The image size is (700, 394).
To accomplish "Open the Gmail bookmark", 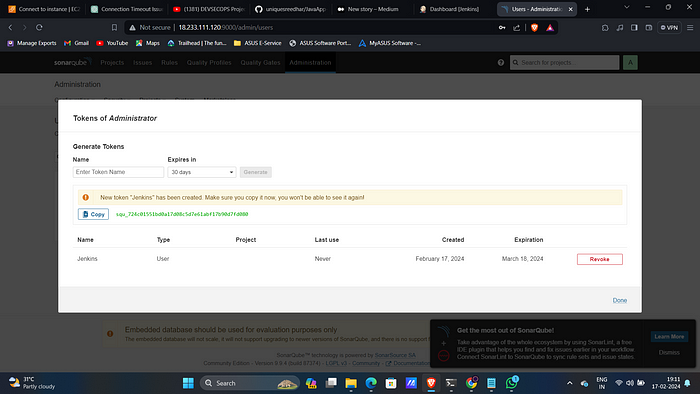I will point(76,43).
